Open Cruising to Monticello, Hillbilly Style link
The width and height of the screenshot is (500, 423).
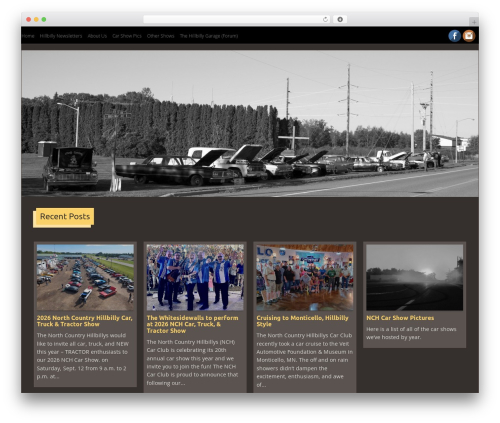[302, 321]
